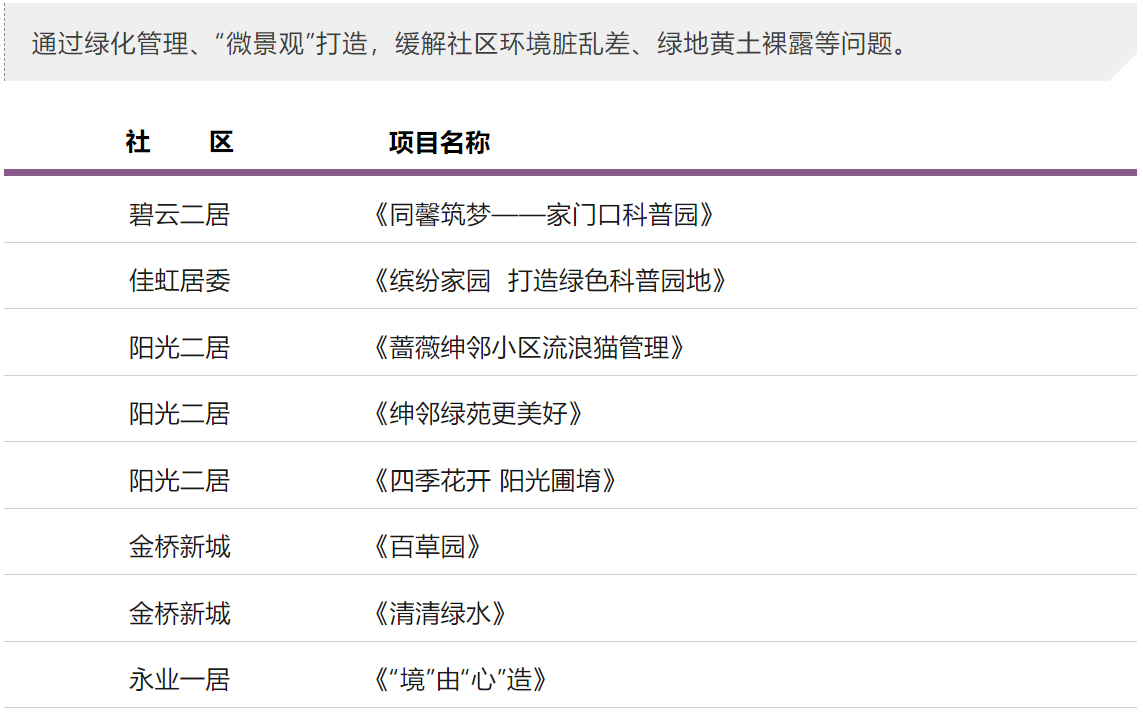Click project 《缤纷家园 打造绿色科普园地》
Screen dimensions: 1143x712
[x=546, y=281]
